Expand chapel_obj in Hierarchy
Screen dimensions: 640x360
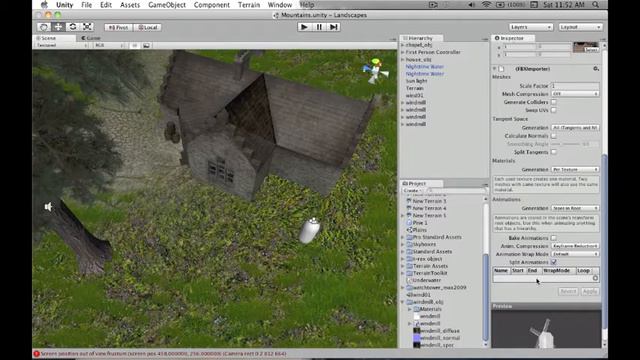point(402,45)
